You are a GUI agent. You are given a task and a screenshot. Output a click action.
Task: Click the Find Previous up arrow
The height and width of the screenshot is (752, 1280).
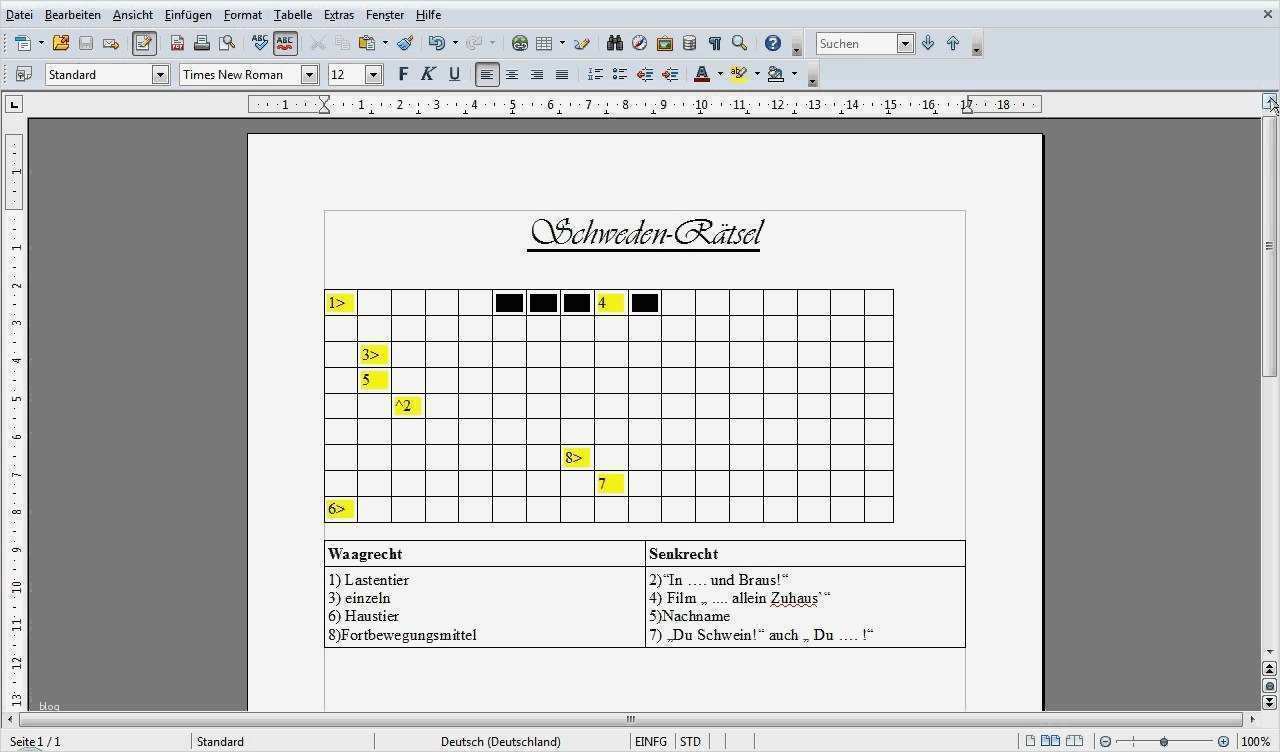tap(953, 43)
